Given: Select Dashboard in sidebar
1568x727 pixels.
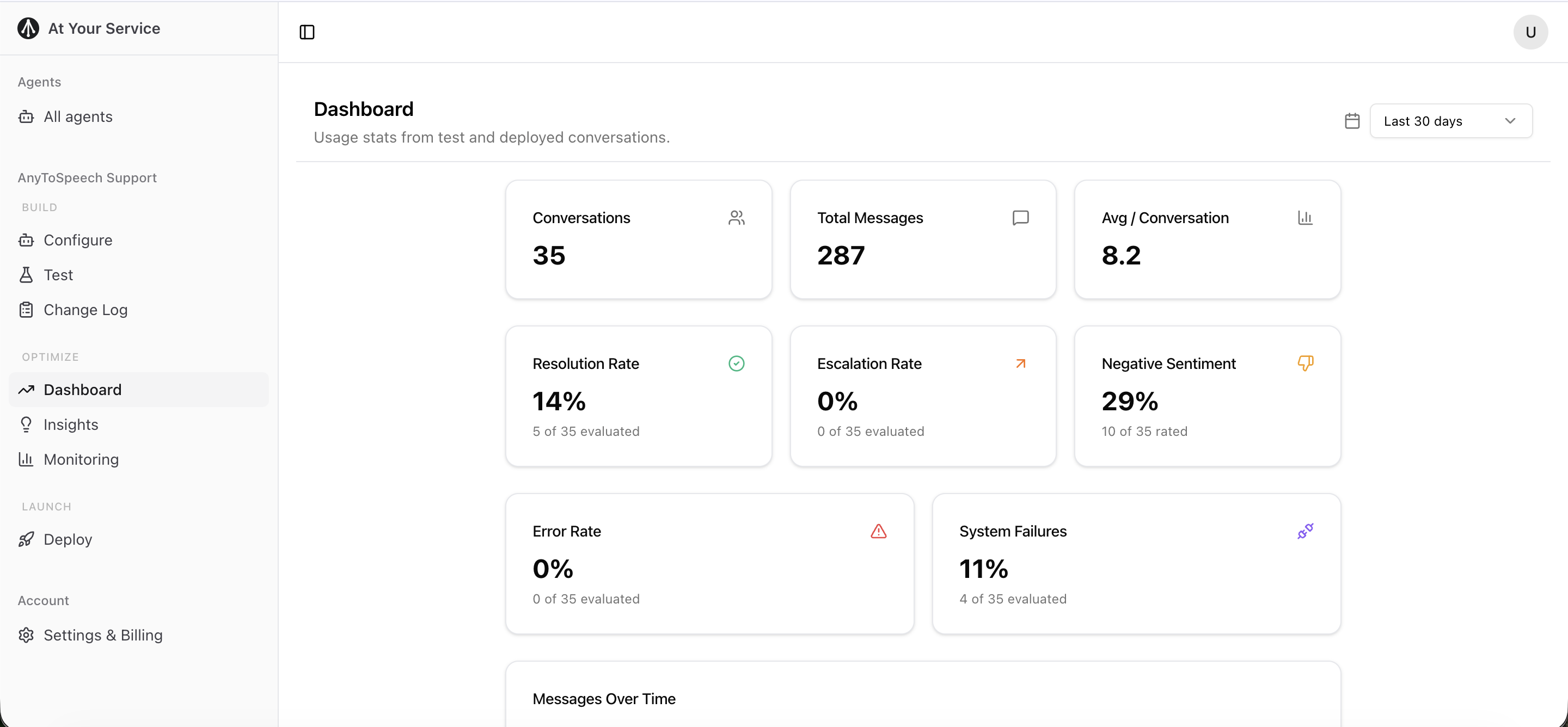Looking at the screenshot, I should pyautogui.click(x=82, y=390).
